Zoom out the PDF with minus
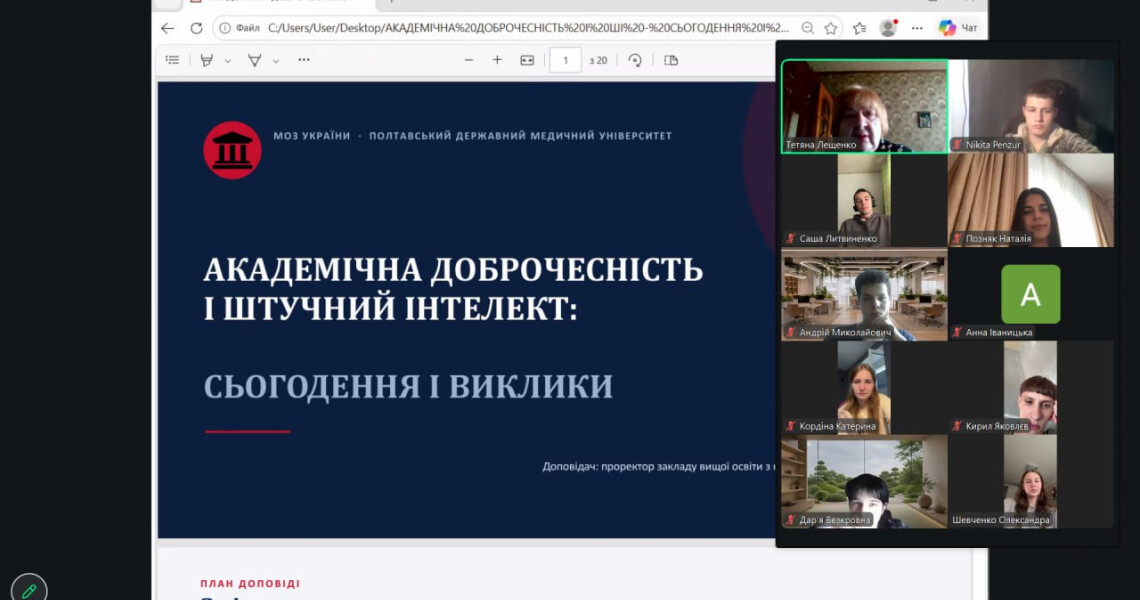Viewport: 1140px width, 600px height. (469, 60)
